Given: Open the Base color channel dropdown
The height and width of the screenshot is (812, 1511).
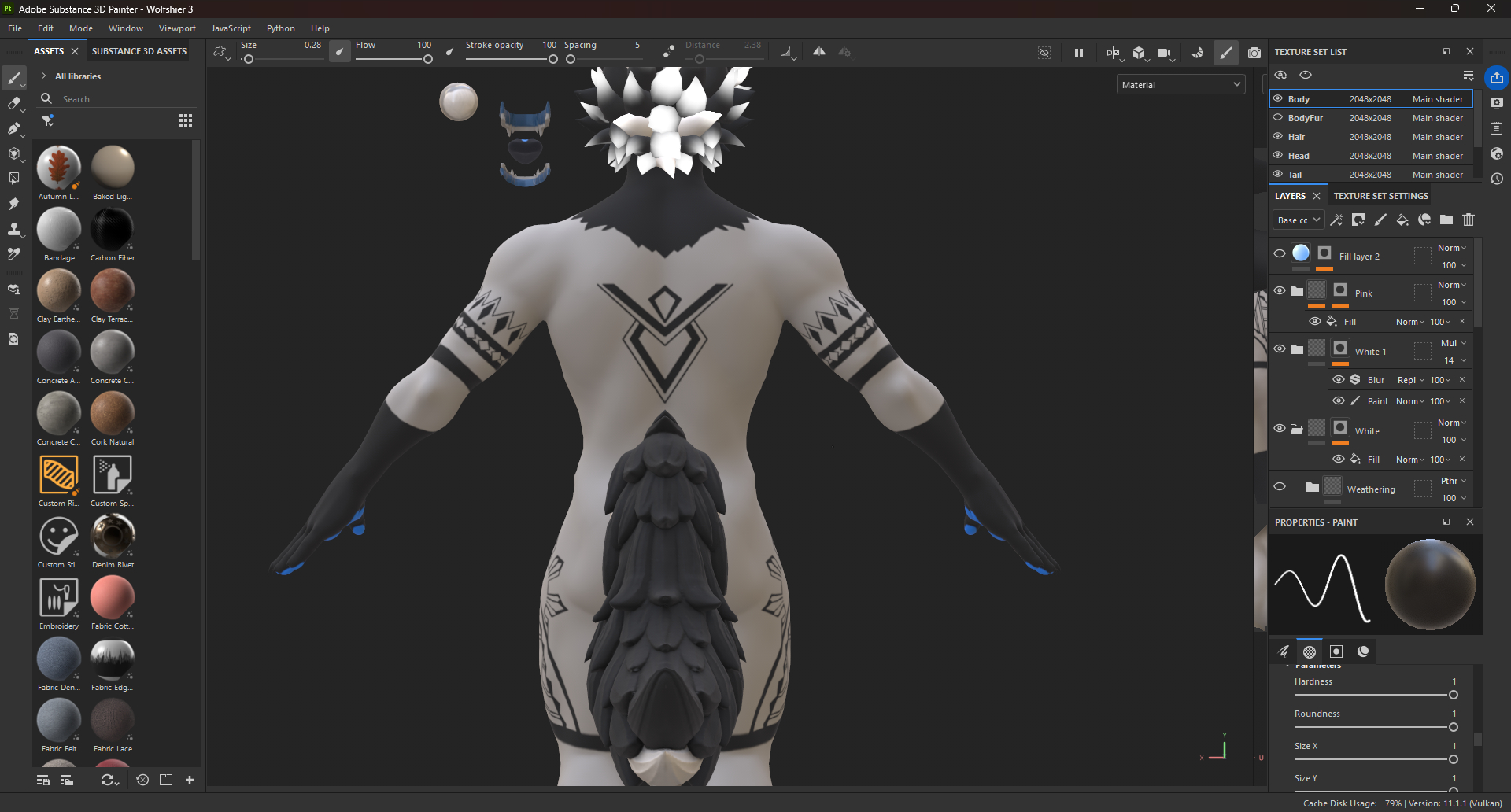Looking at the screenshot, I should [x=1298, y=220].
